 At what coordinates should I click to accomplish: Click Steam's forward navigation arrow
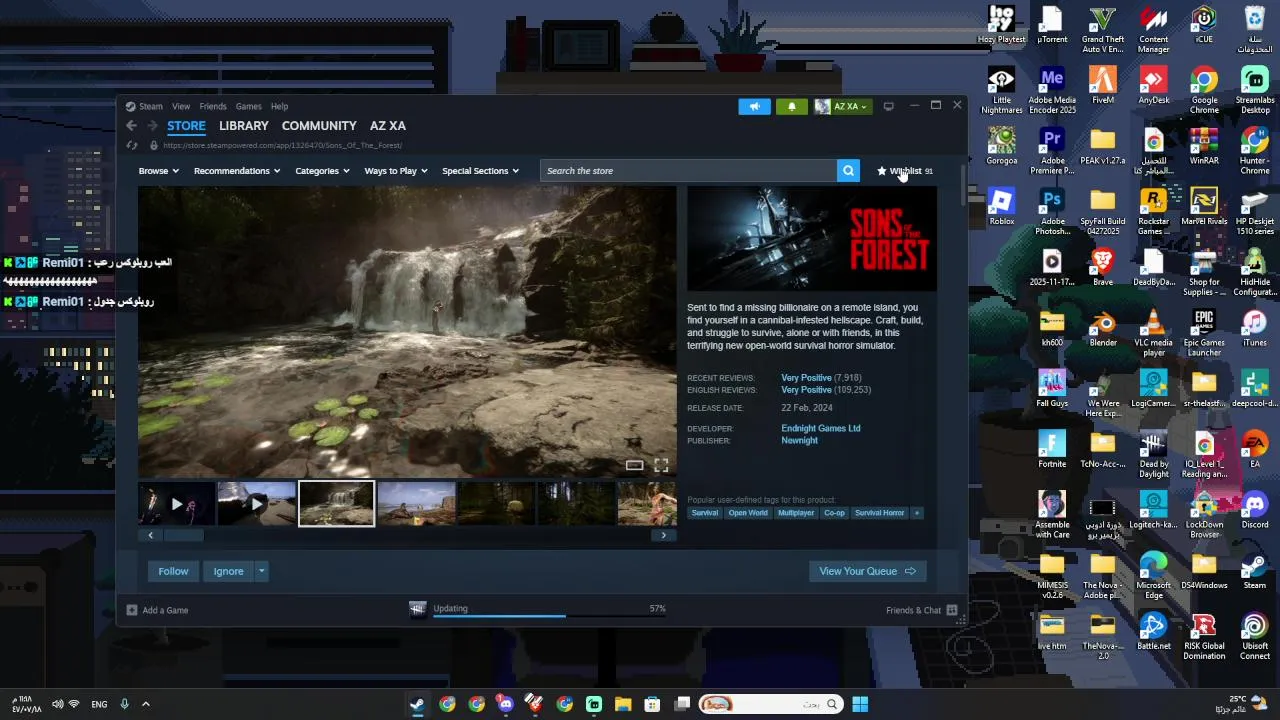click(x=152, y=126)
